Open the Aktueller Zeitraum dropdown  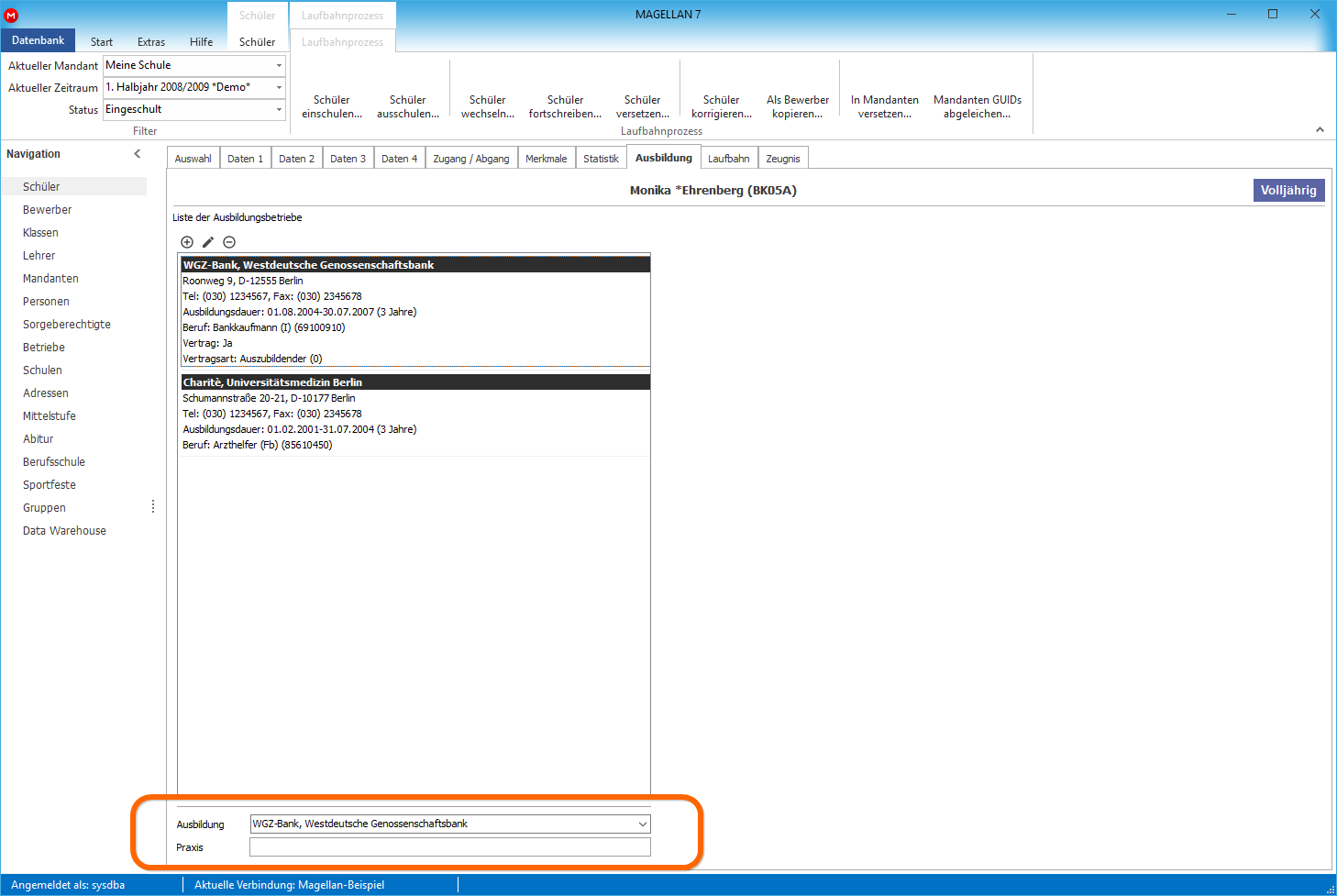(x=279, y=87)
